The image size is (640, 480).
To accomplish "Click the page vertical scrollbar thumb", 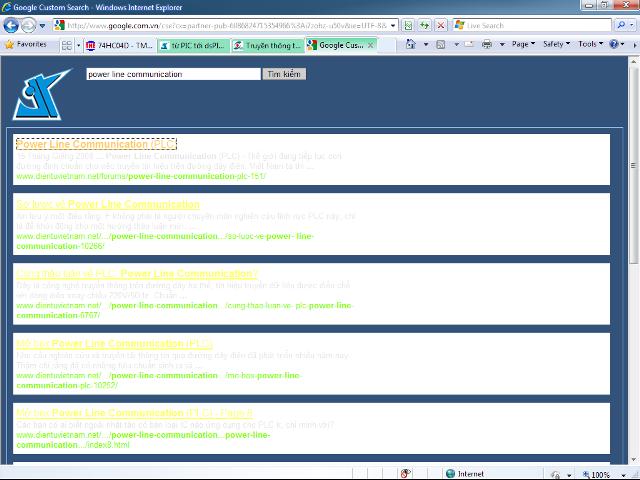I will point(633,165).
